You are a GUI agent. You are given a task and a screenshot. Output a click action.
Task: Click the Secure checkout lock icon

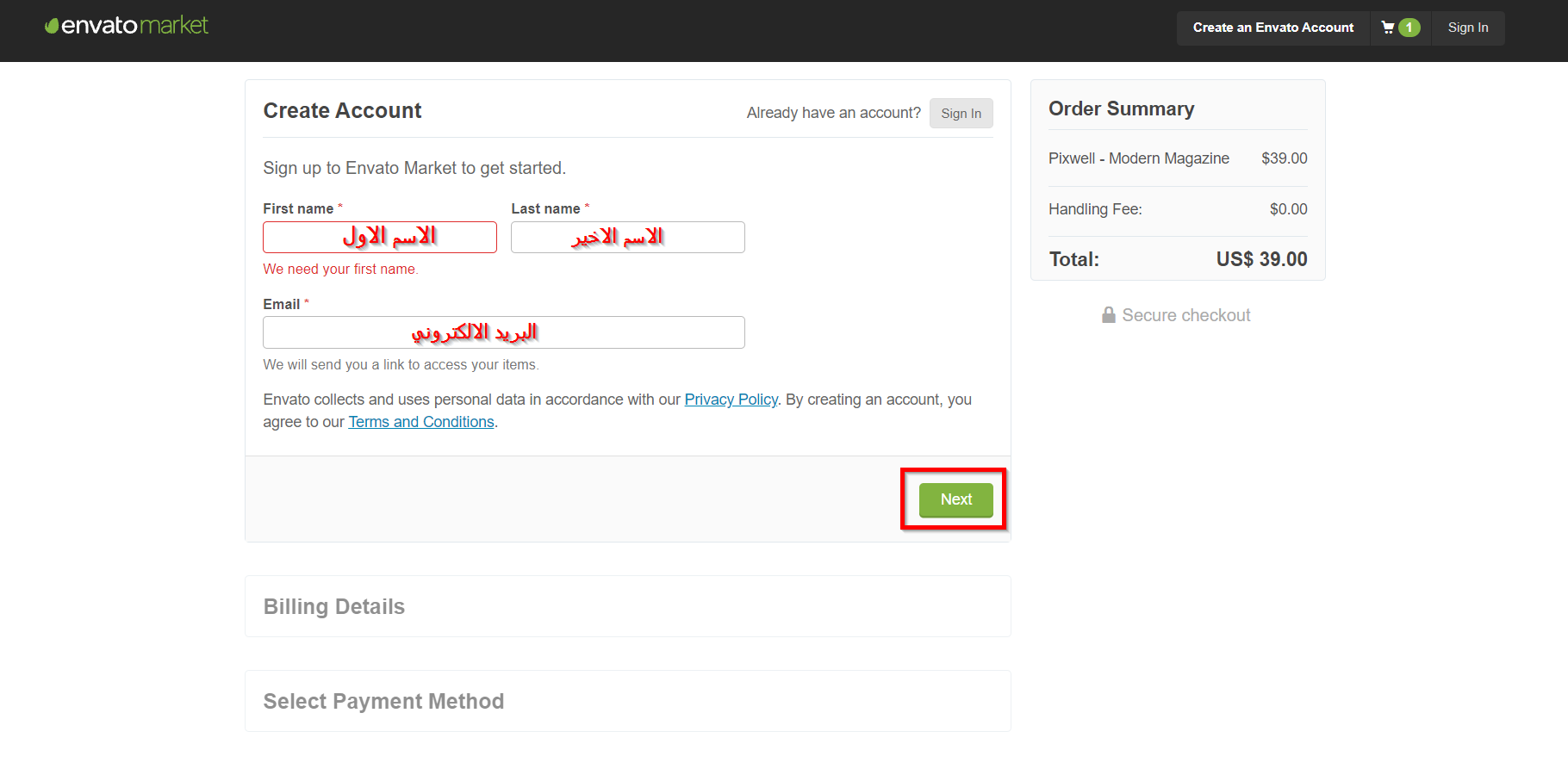(x=1109, y=315)
